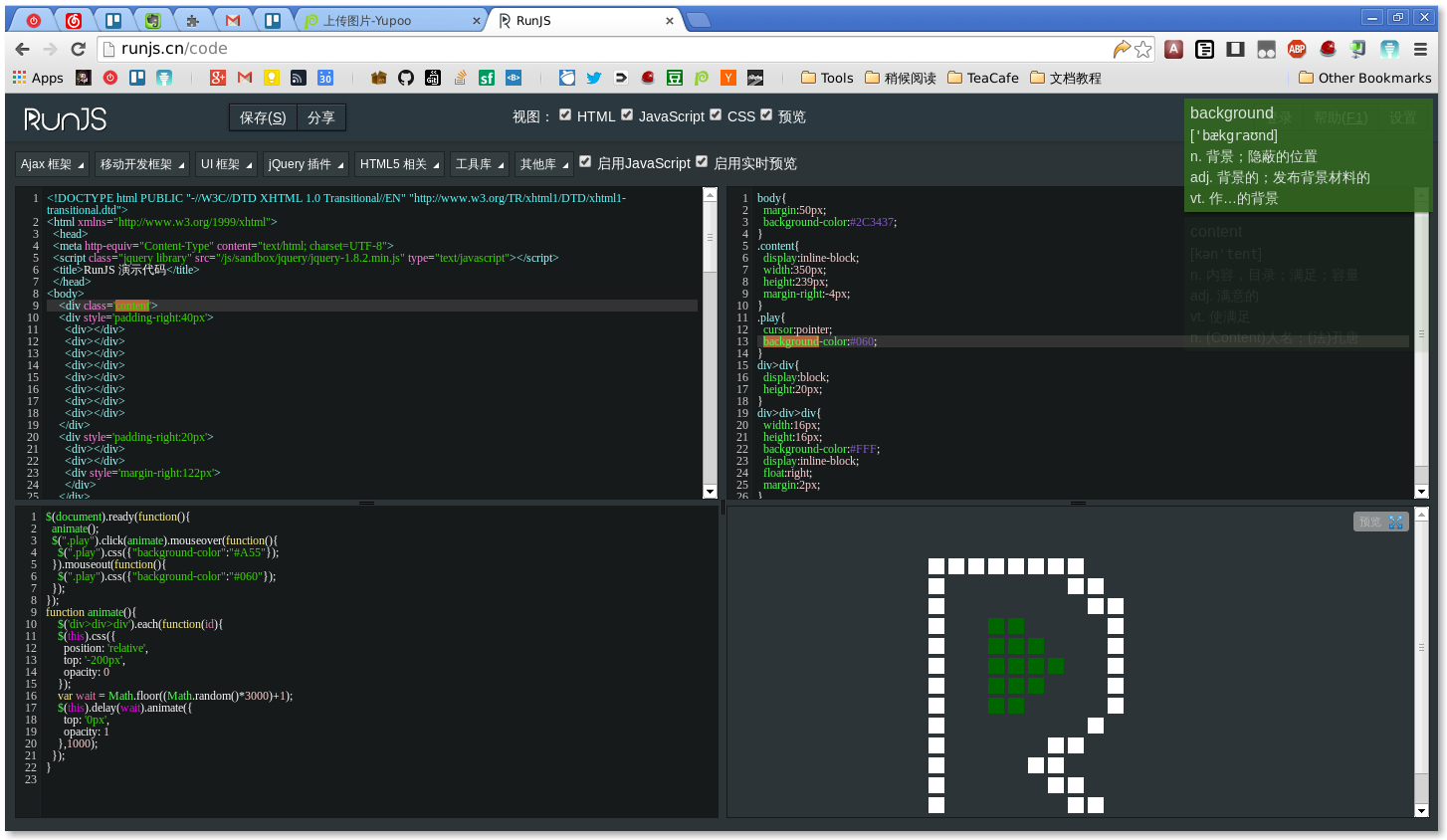Click the orange share arrow in address bar
Viewport: 1447px width, 840px height.
click(1122, 49)
